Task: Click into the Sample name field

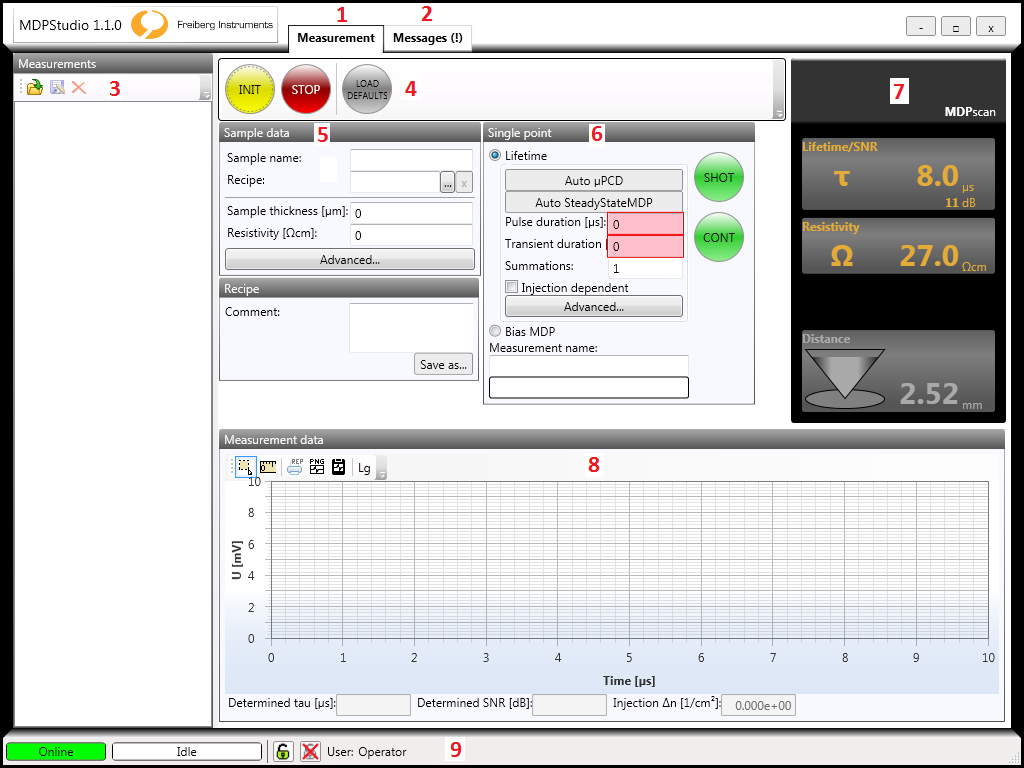Action: (411, 159)
